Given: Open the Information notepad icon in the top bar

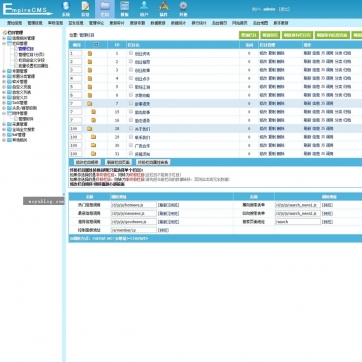Looking at the screenshot, I should pyautogui.click(x=85, y=9).
